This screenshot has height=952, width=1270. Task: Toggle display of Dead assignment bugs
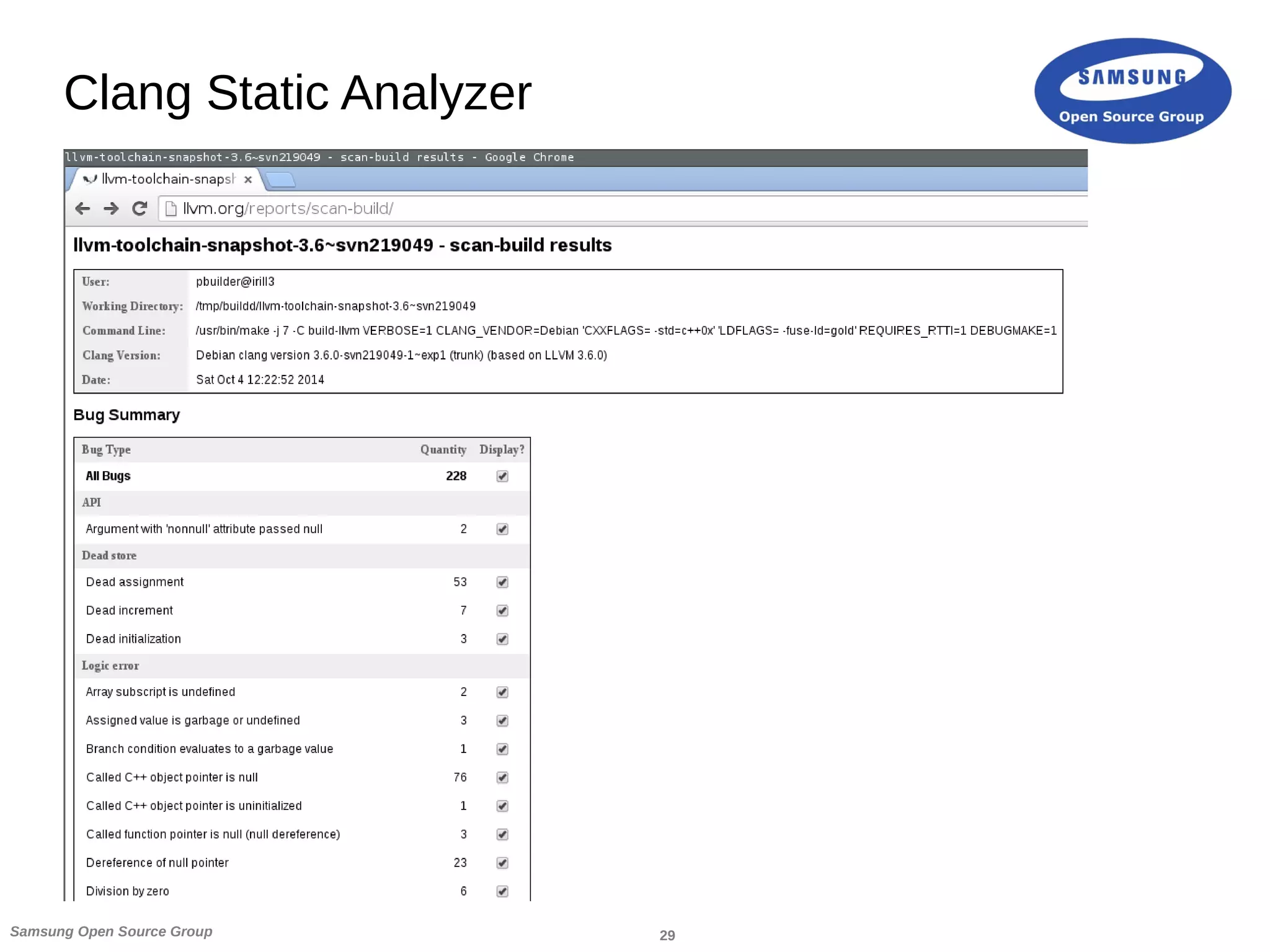tap(502, 582)
